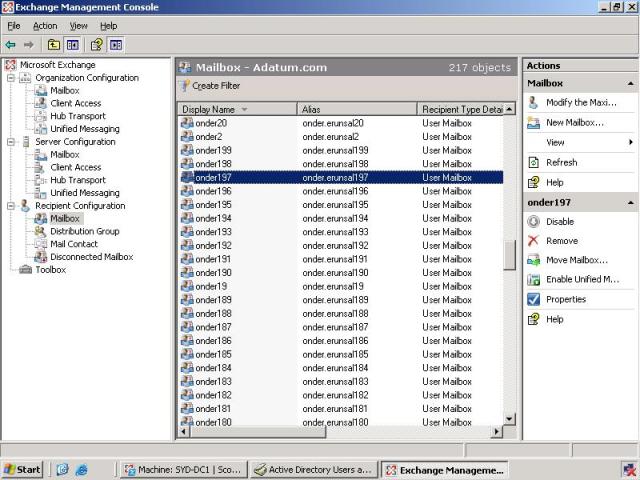The height and width of the screenshot is (480, 640).
Task: Click the Show Desktop quick launch icon
Action: click(x=62, y=470)
